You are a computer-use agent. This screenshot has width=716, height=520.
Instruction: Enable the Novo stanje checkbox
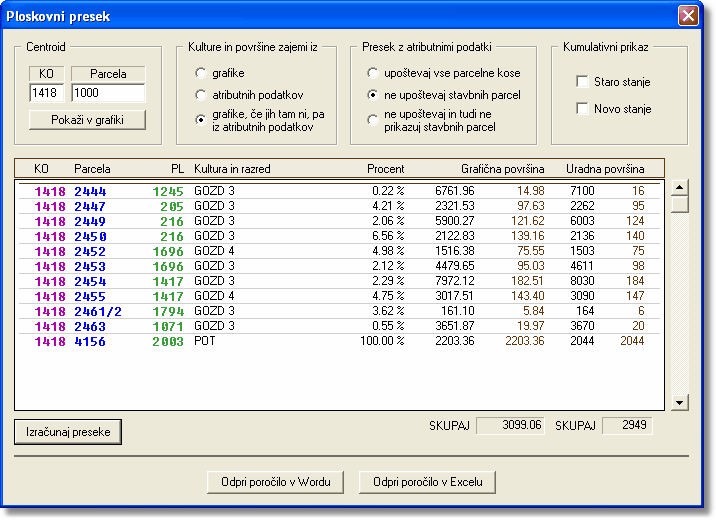pos(583,108)
